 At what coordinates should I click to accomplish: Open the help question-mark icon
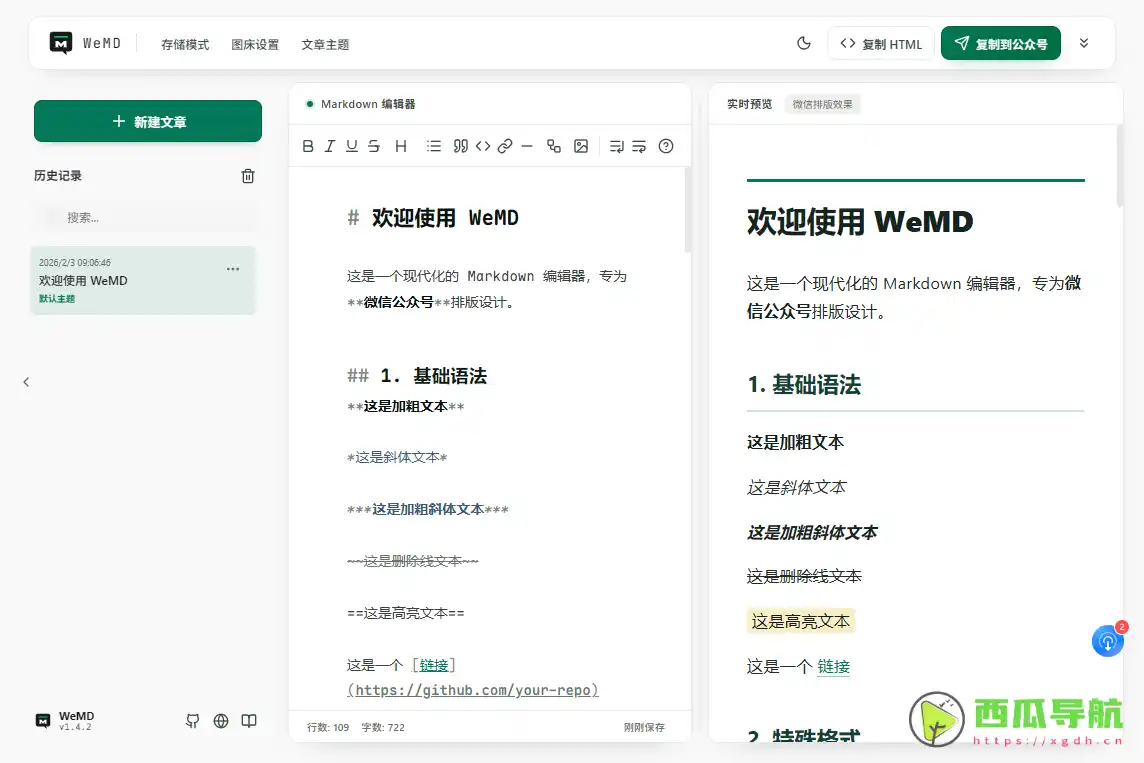click(x=665, y=146)
